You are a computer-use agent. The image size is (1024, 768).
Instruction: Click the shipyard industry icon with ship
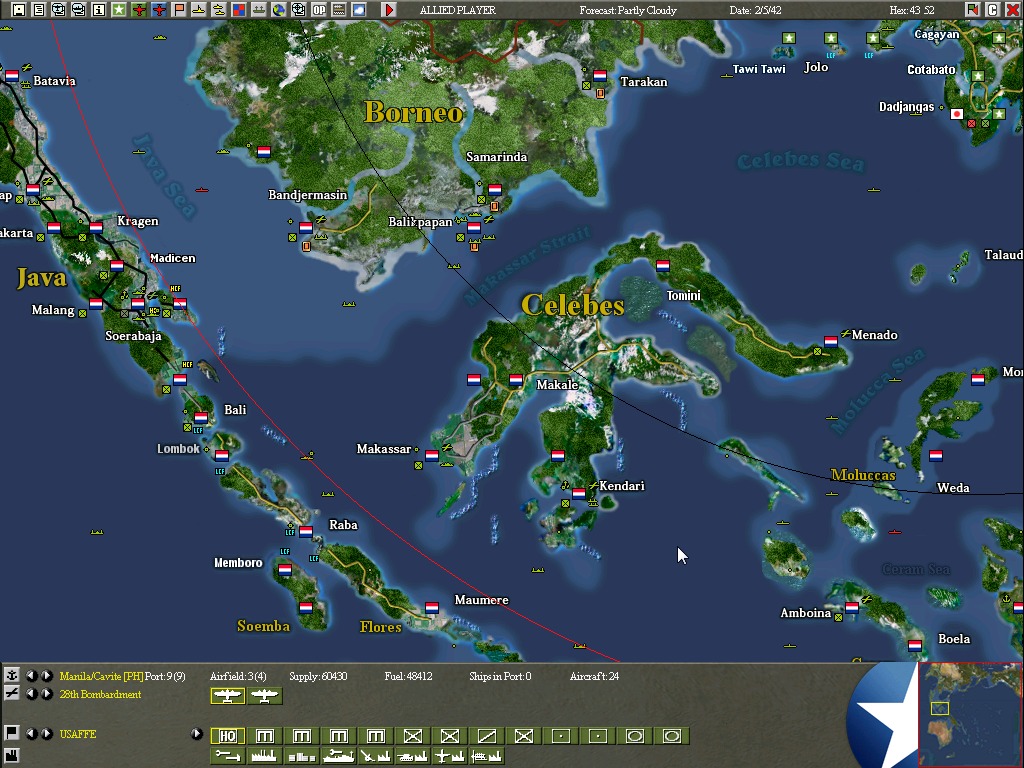pos(338,756)
